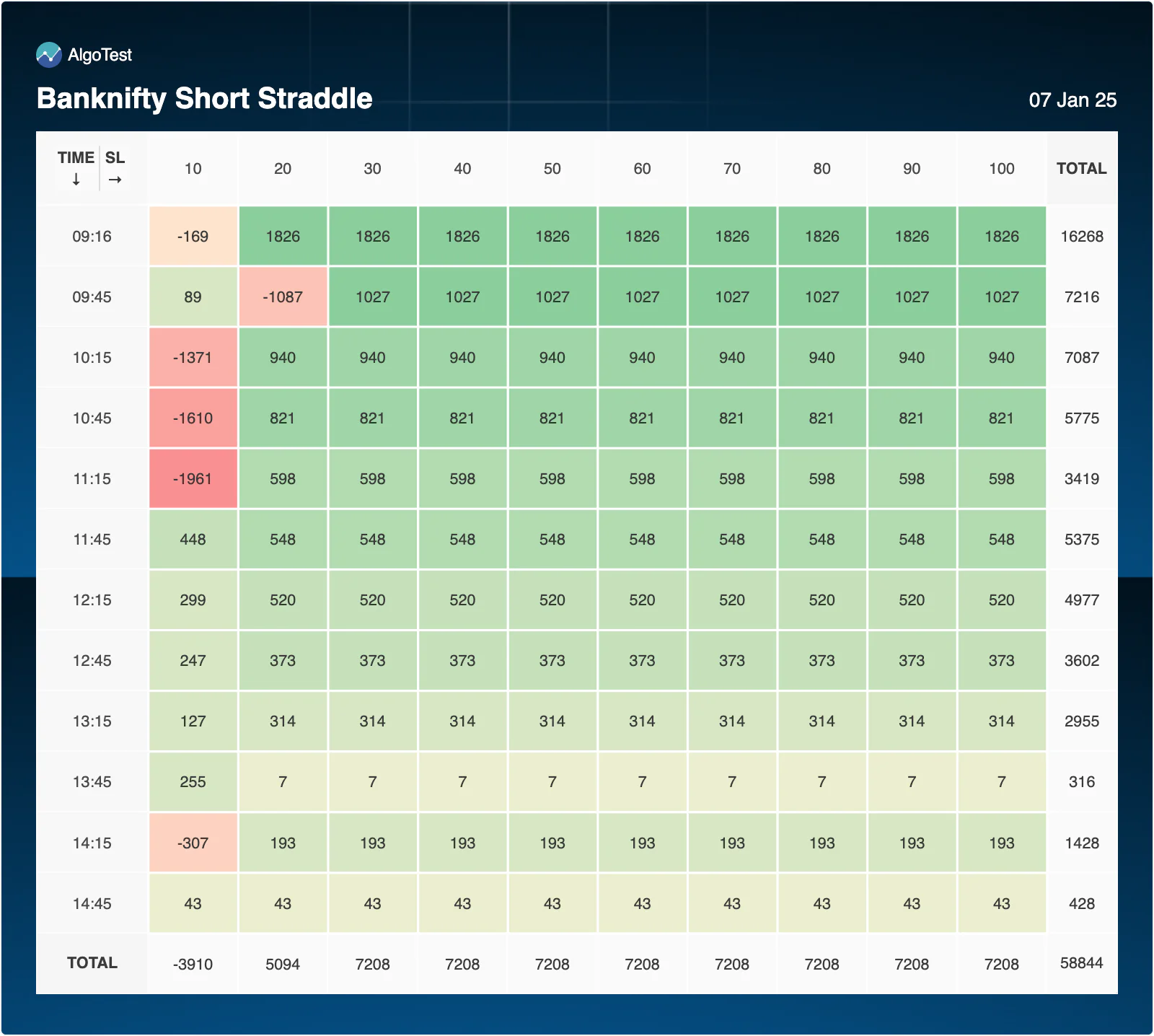
Task: Click the SL right arrow icon
Action: click(x=115, y=180)
